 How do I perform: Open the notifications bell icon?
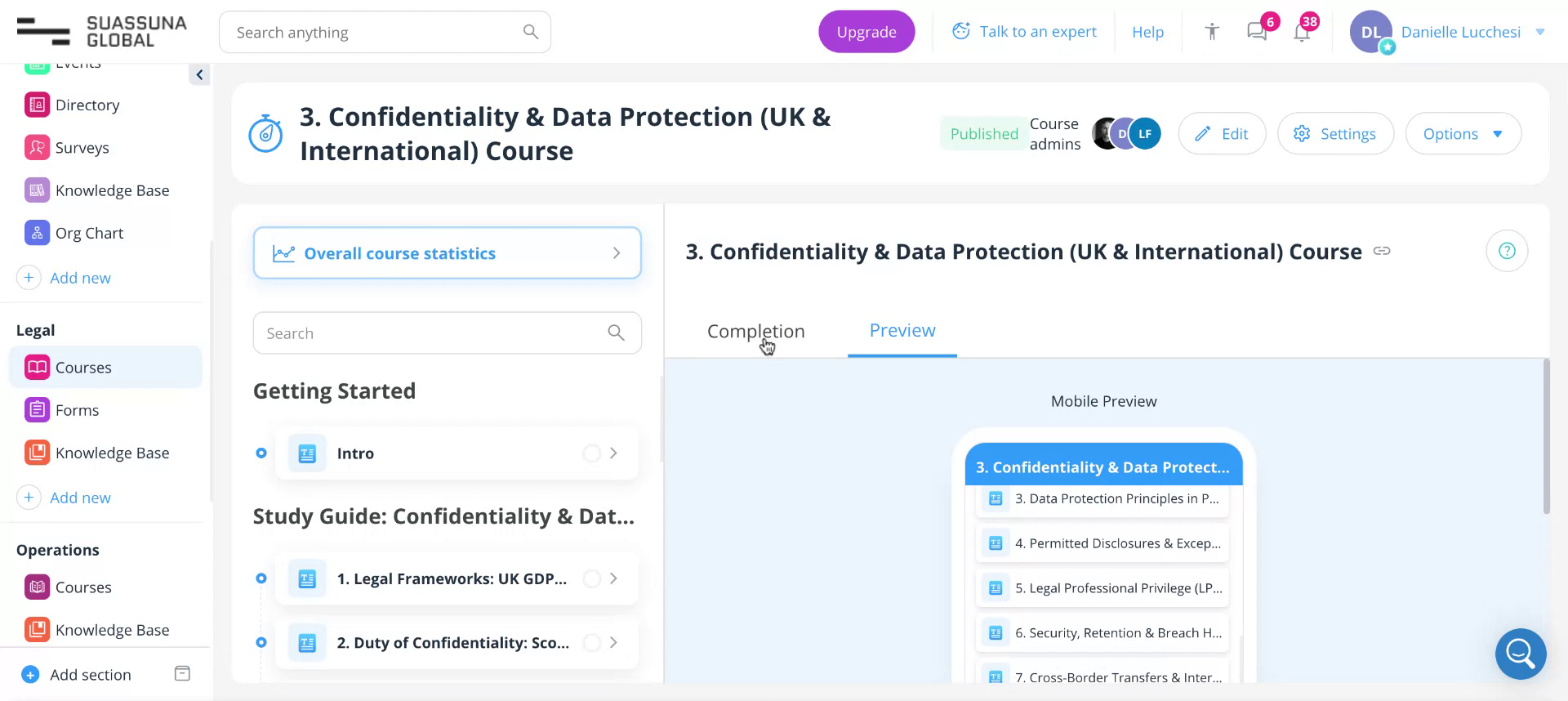tap(1302, 33)
